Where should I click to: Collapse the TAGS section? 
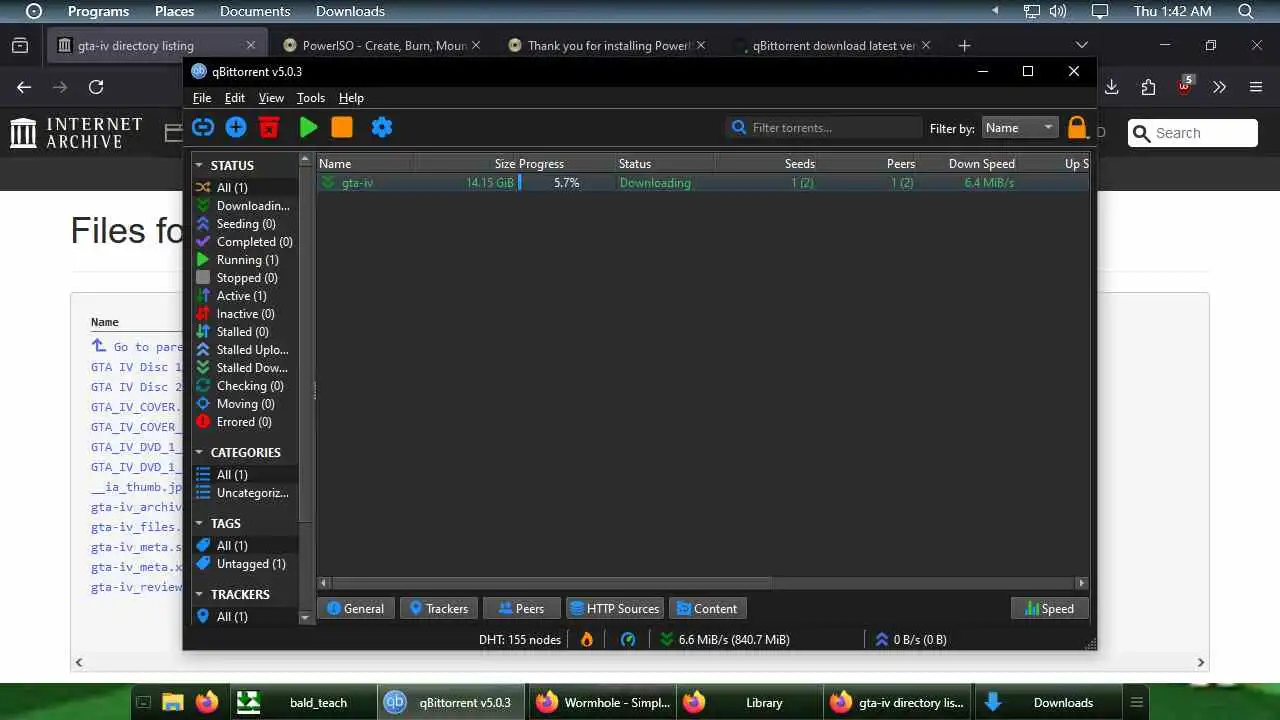[199, 523]
